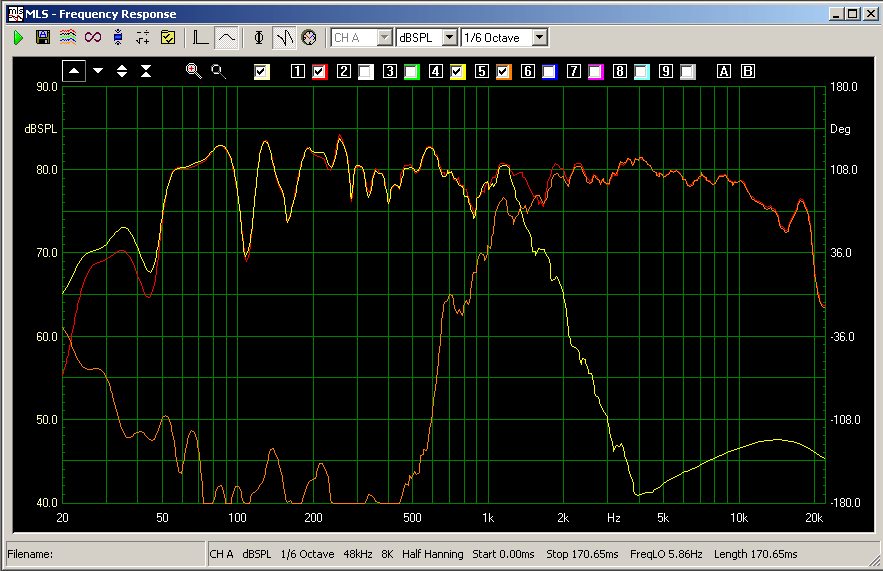Click overlay slot button 3

tap(390, 71)
